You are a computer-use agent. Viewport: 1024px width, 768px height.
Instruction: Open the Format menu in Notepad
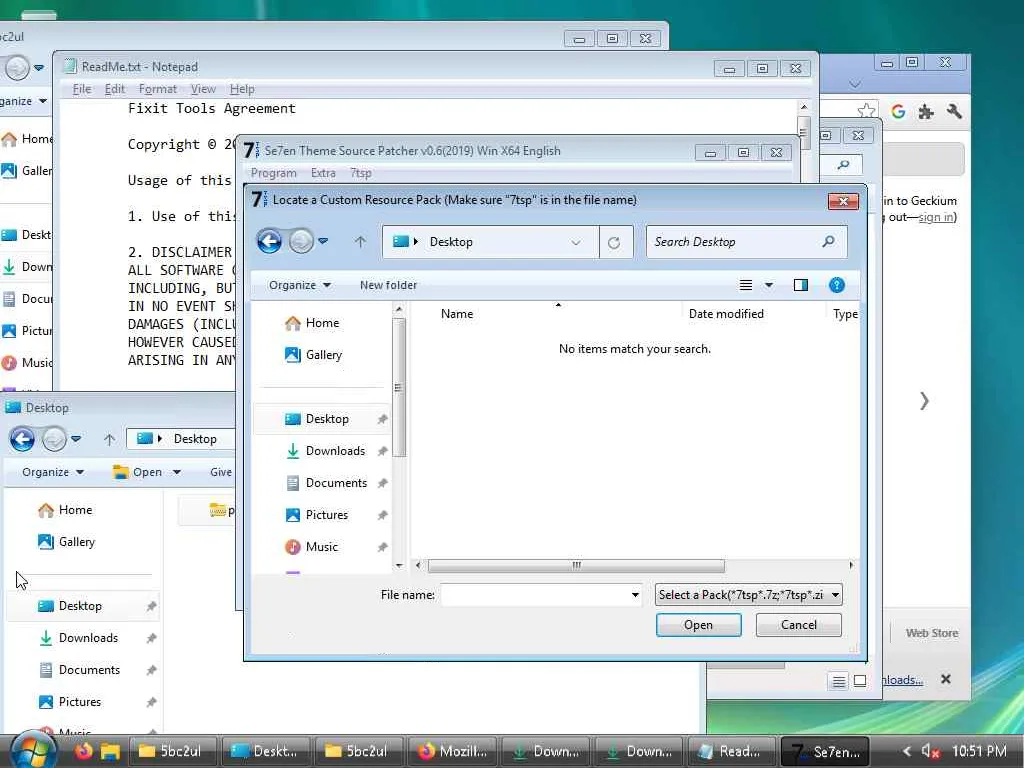coord(157,89)
